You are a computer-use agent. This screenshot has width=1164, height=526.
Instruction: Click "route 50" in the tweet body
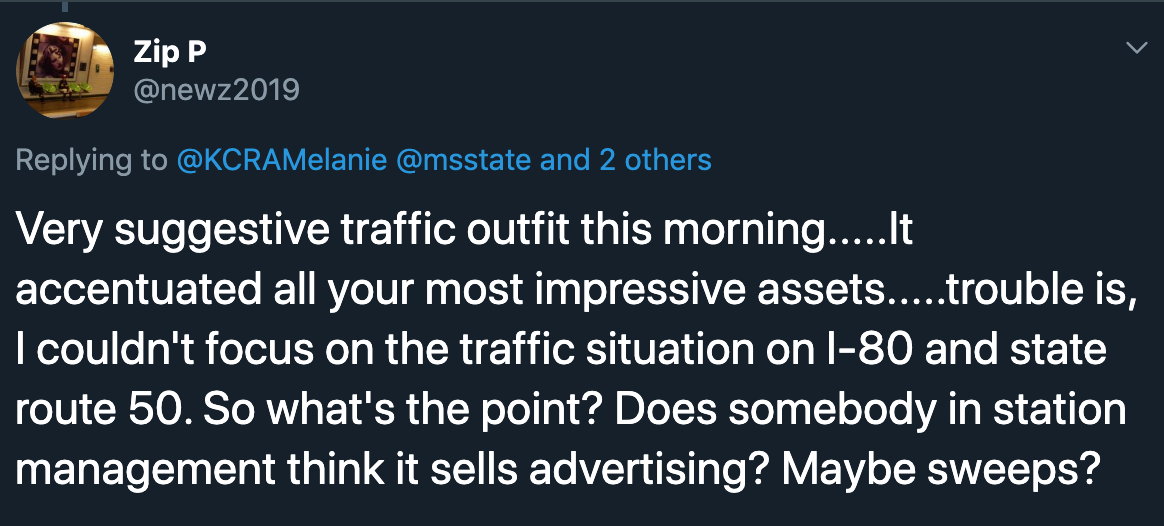pos(90,409)
